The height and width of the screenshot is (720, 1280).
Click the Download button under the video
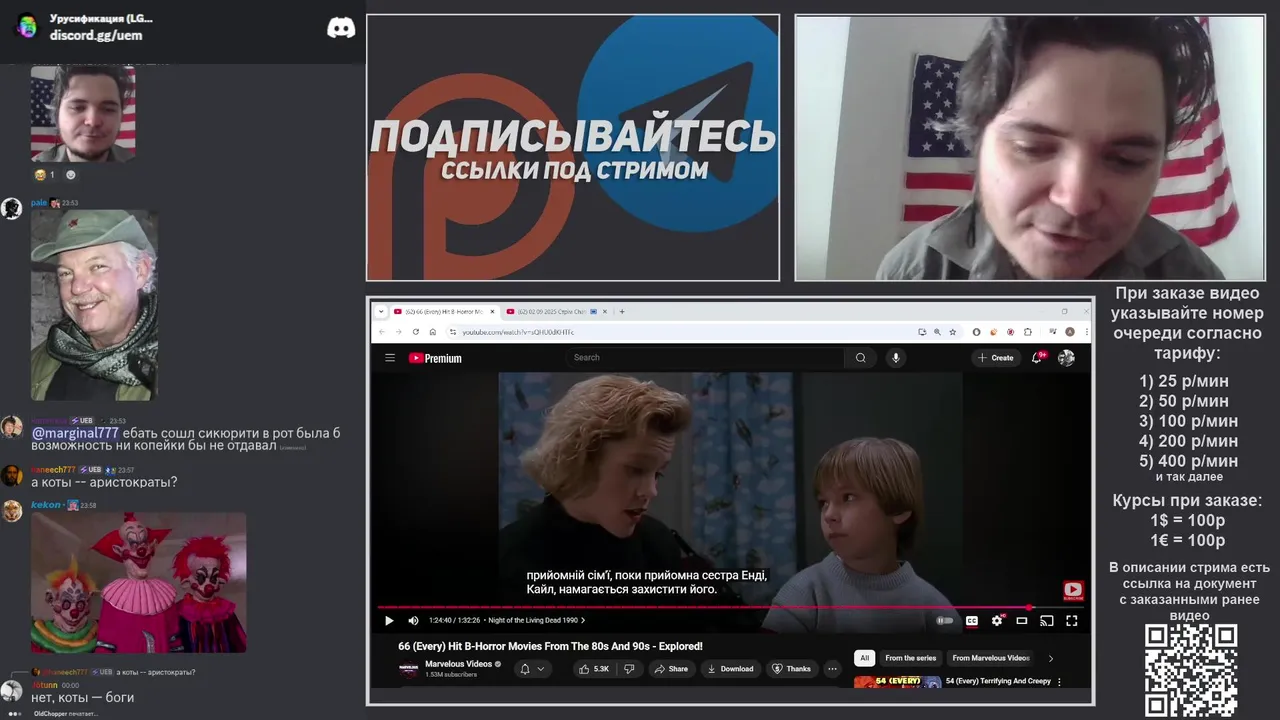pyautogui.click(x=730, y=669)
